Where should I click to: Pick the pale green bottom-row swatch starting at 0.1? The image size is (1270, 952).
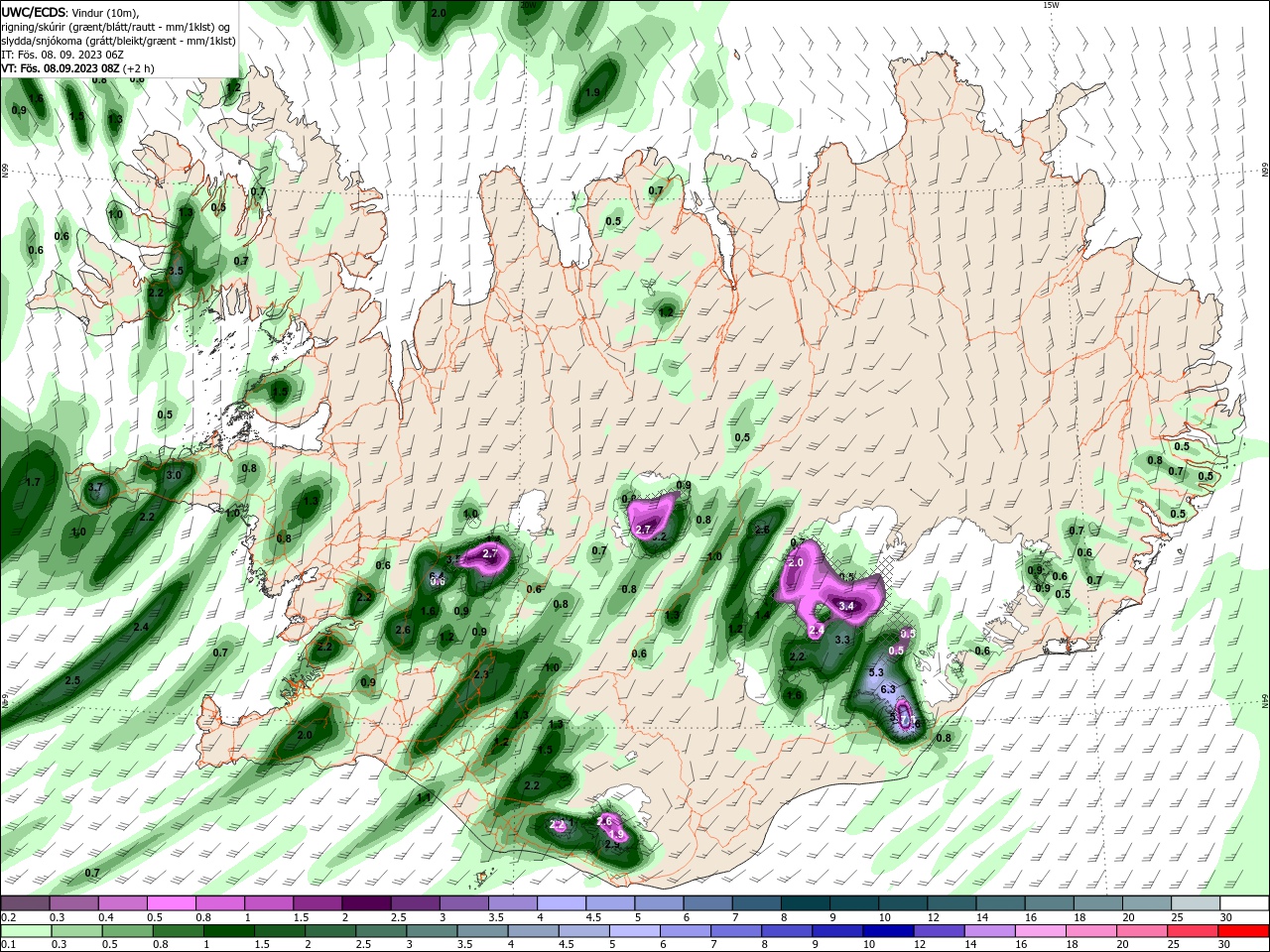tap(26, 931)
